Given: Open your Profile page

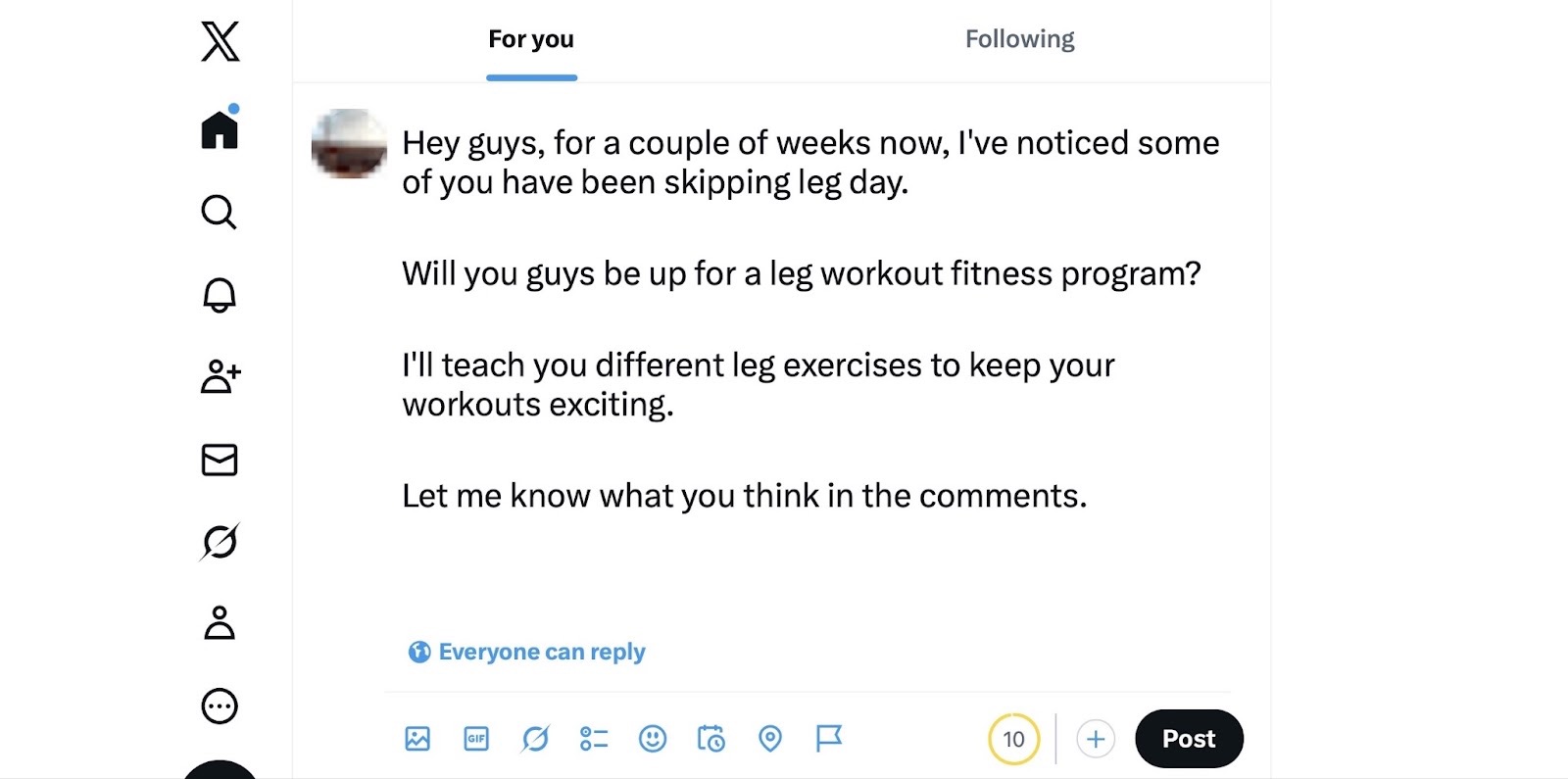Looking at the screenshot, I should pos(219,624).
